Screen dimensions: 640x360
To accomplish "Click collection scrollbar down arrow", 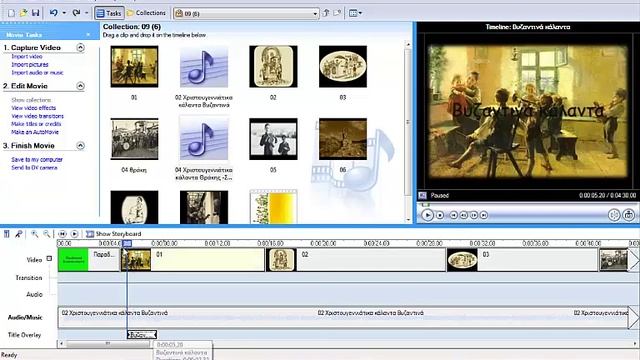I will (408, 220).
